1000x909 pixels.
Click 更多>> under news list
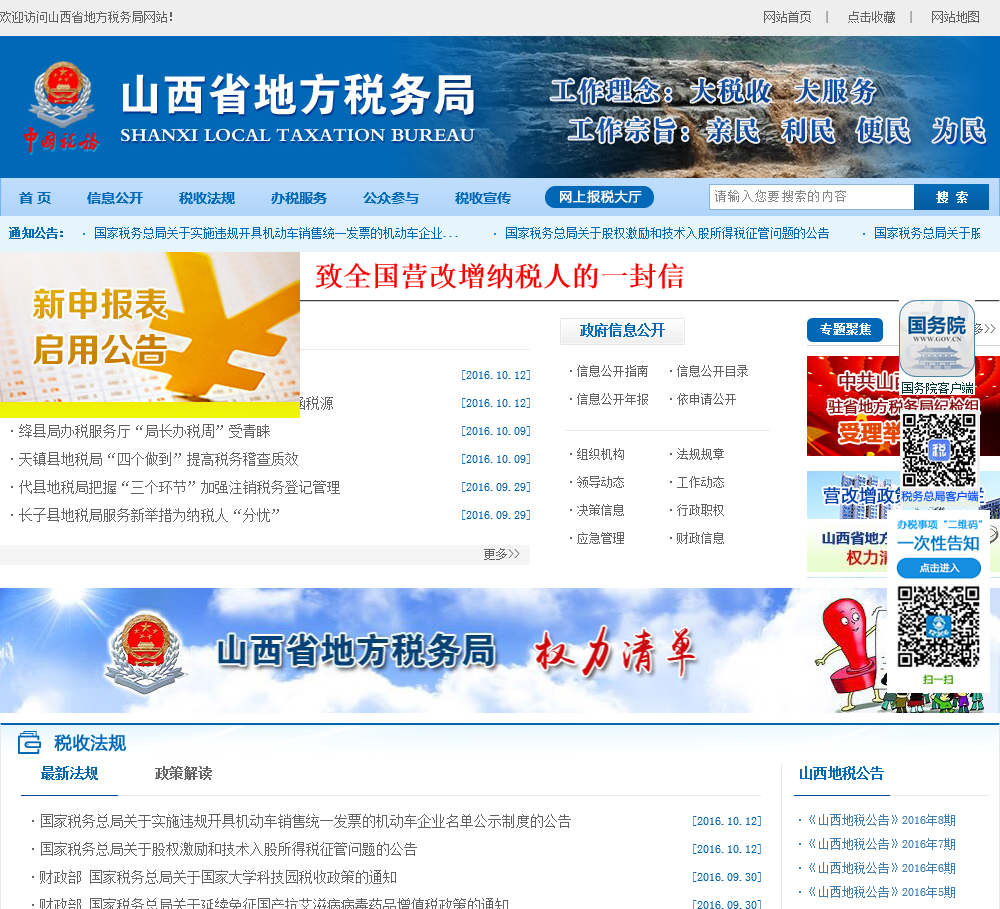coord(502,554)
